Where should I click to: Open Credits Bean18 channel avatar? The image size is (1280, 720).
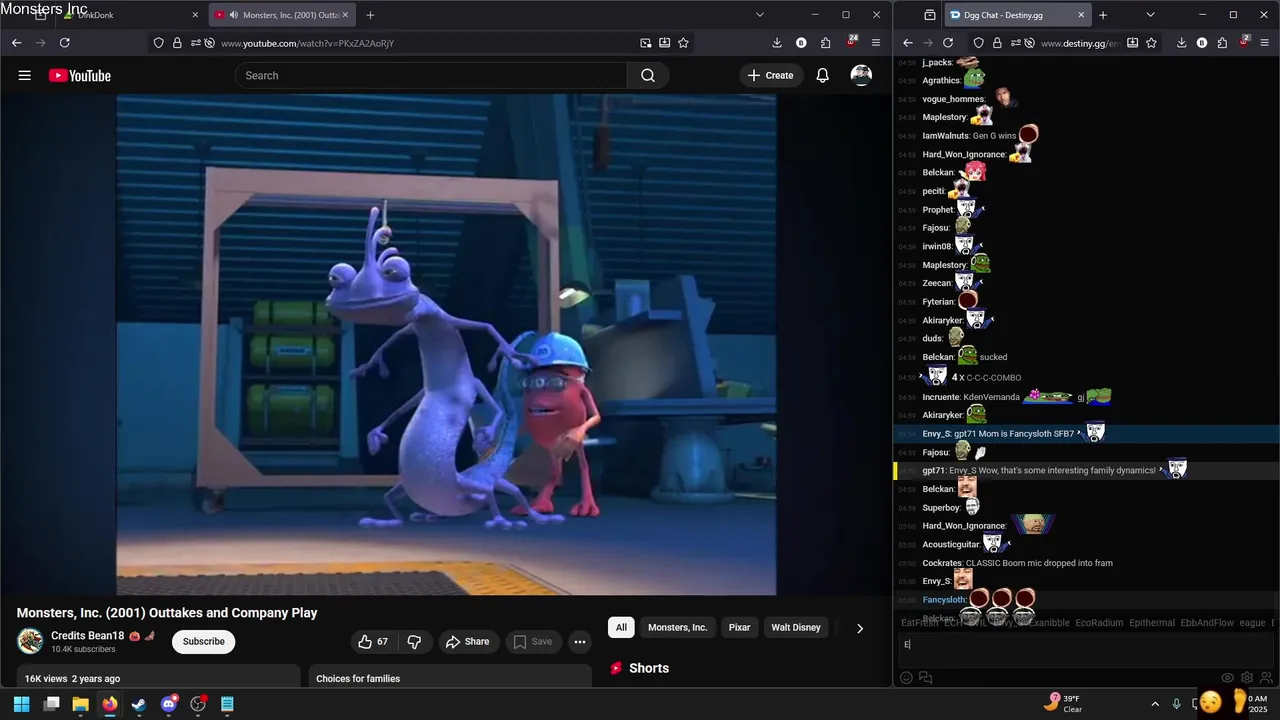point(31,641)
